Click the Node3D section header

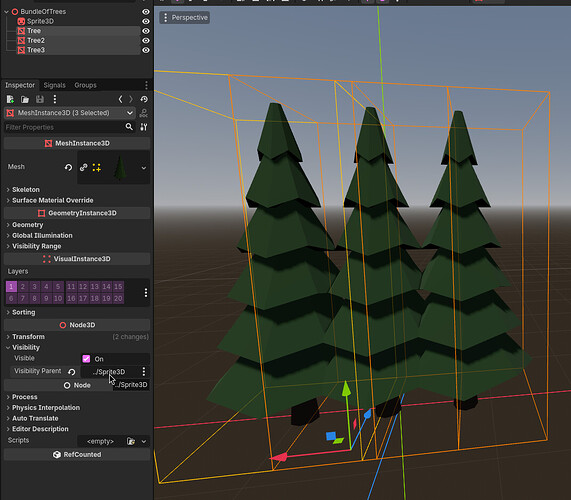77,325
